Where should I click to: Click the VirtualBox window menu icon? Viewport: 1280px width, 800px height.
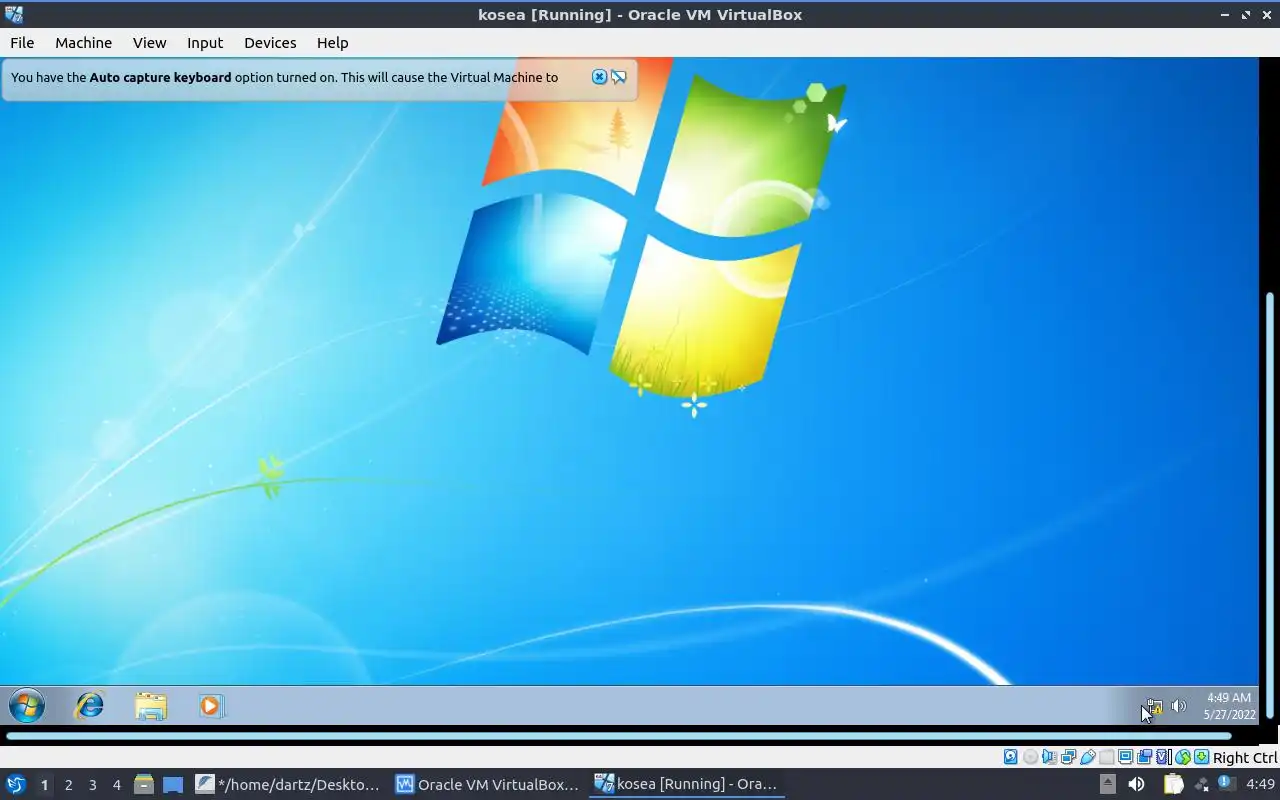(14, 14)
